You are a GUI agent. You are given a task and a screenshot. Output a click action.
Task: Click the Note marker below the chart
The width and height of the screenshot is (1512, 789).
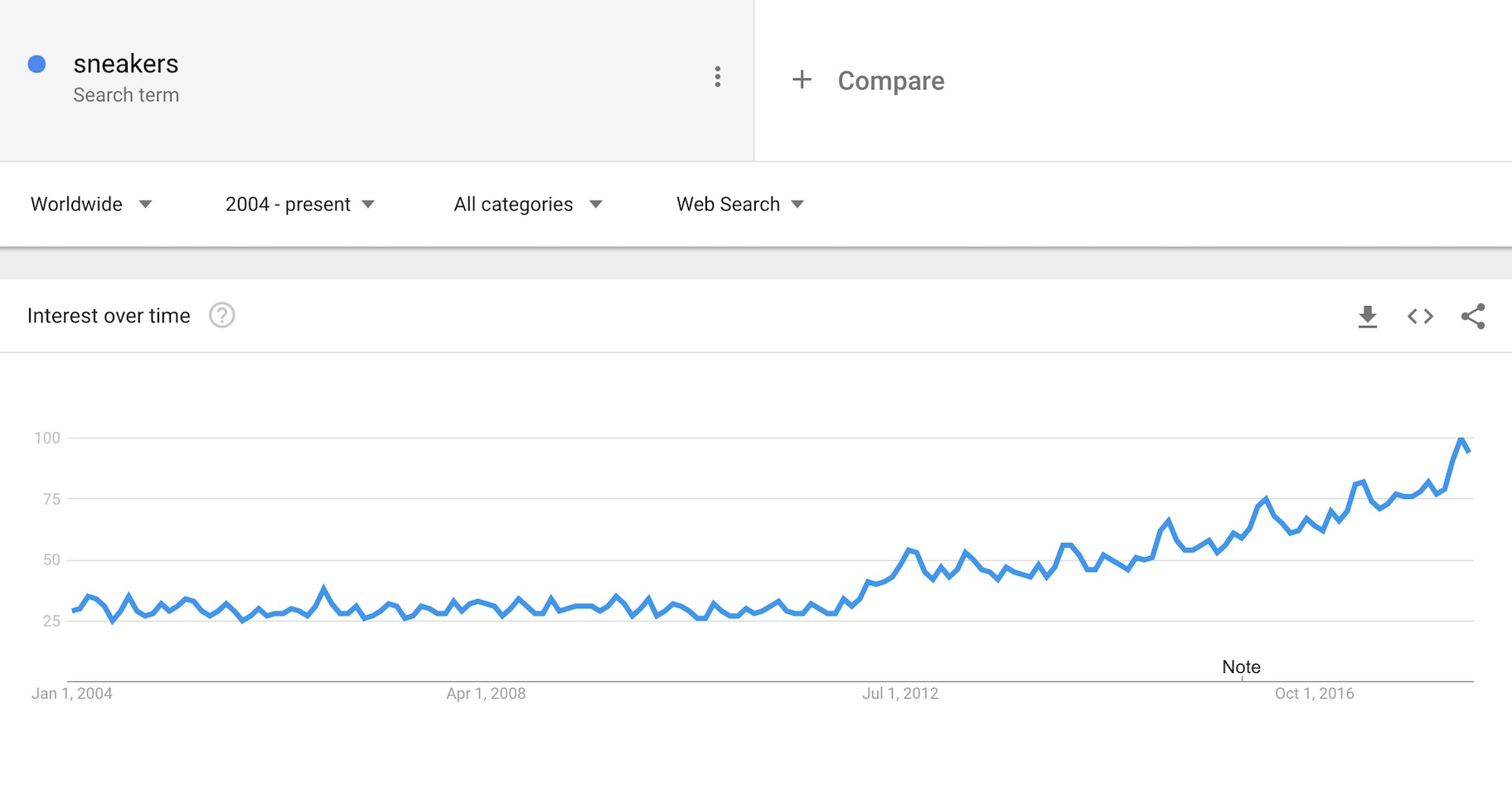pos(1241,666)
